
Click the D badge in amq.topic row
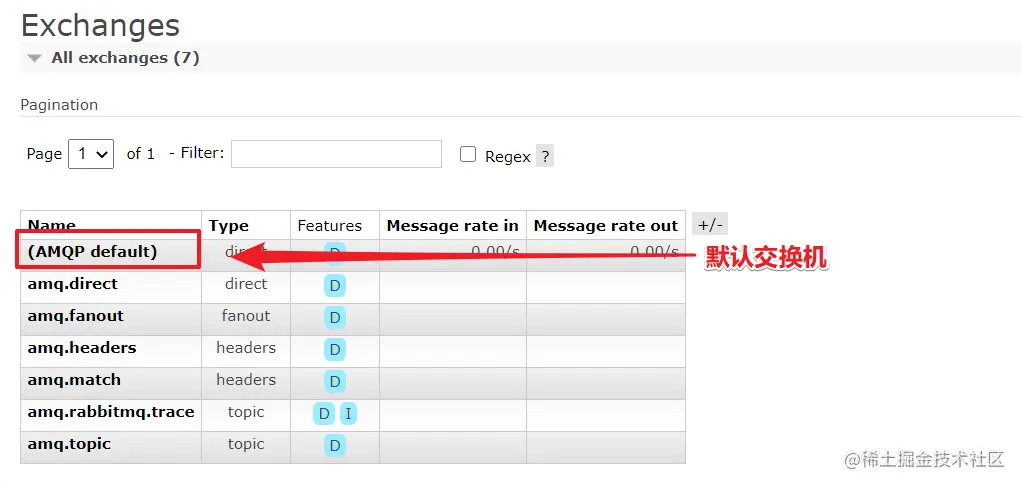(x=335, y=446)
